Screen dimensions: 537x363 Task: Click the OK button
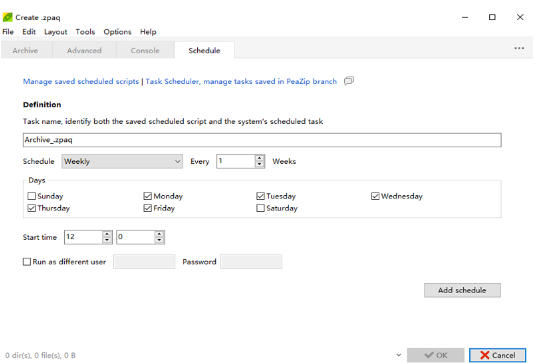[435, 355]
